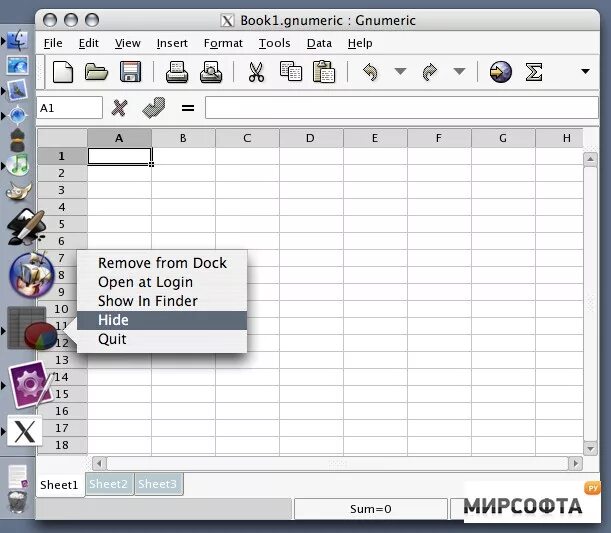Click into the formula entry bar
Viewport: 611px width, 533px height.
click(402, 108)
